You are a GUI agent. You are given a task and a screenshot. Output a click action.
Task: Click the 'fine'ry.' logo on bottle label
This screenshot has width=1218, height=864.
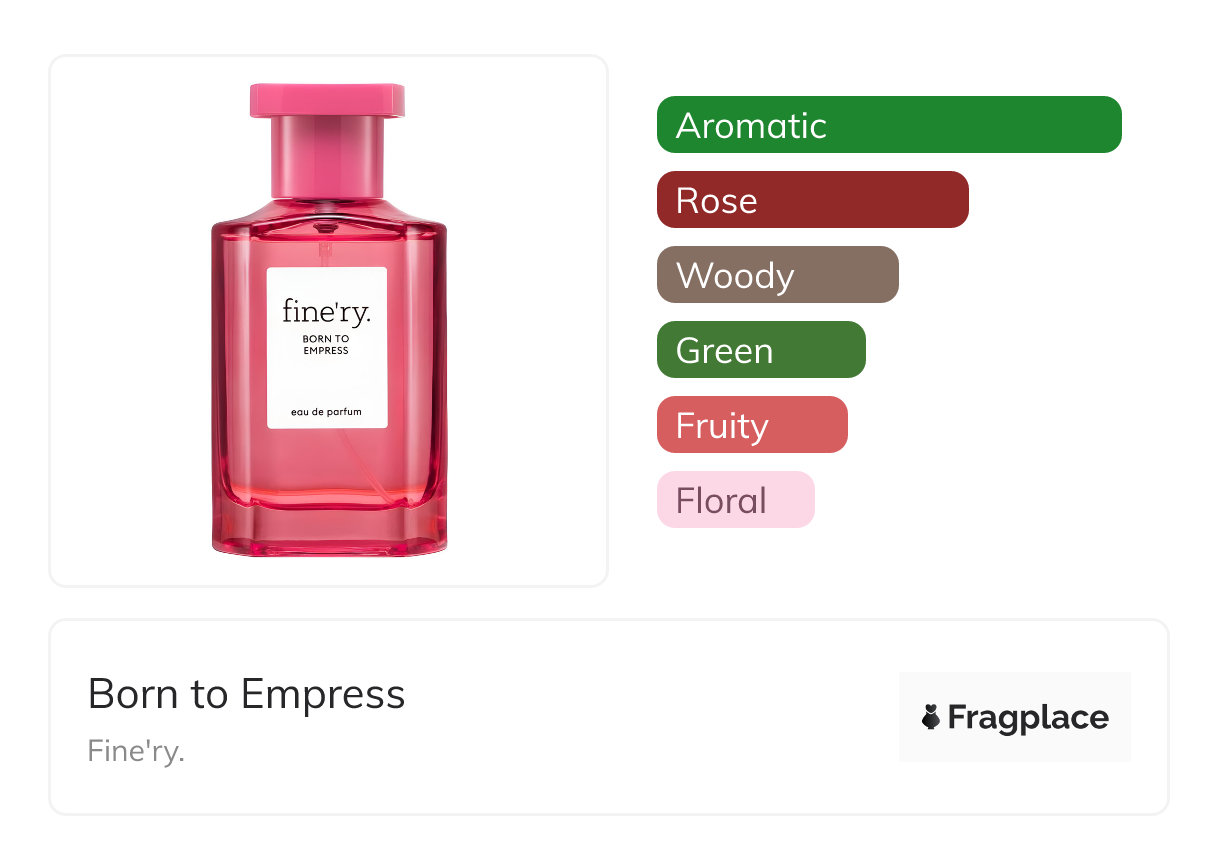click(x=326, y=312)
